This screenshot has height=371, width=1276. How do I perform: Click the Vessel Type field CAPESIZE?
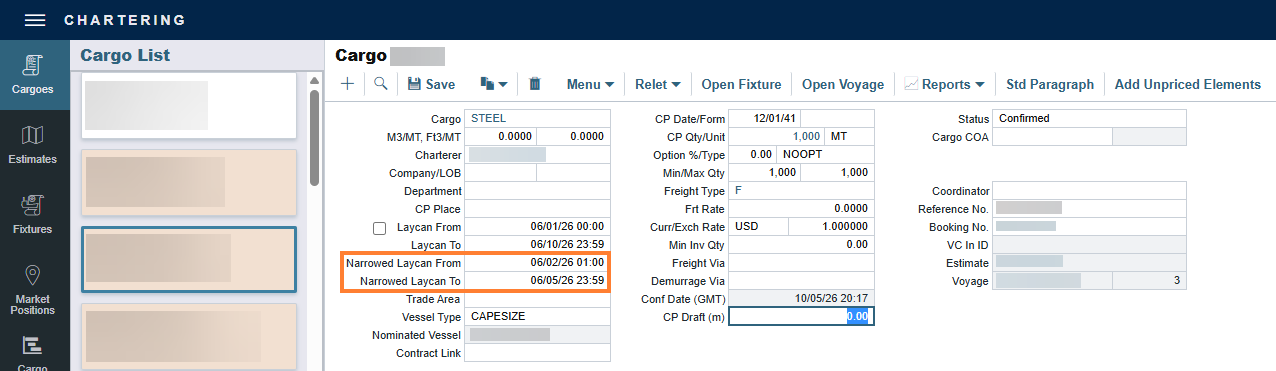tap(537, 317)
